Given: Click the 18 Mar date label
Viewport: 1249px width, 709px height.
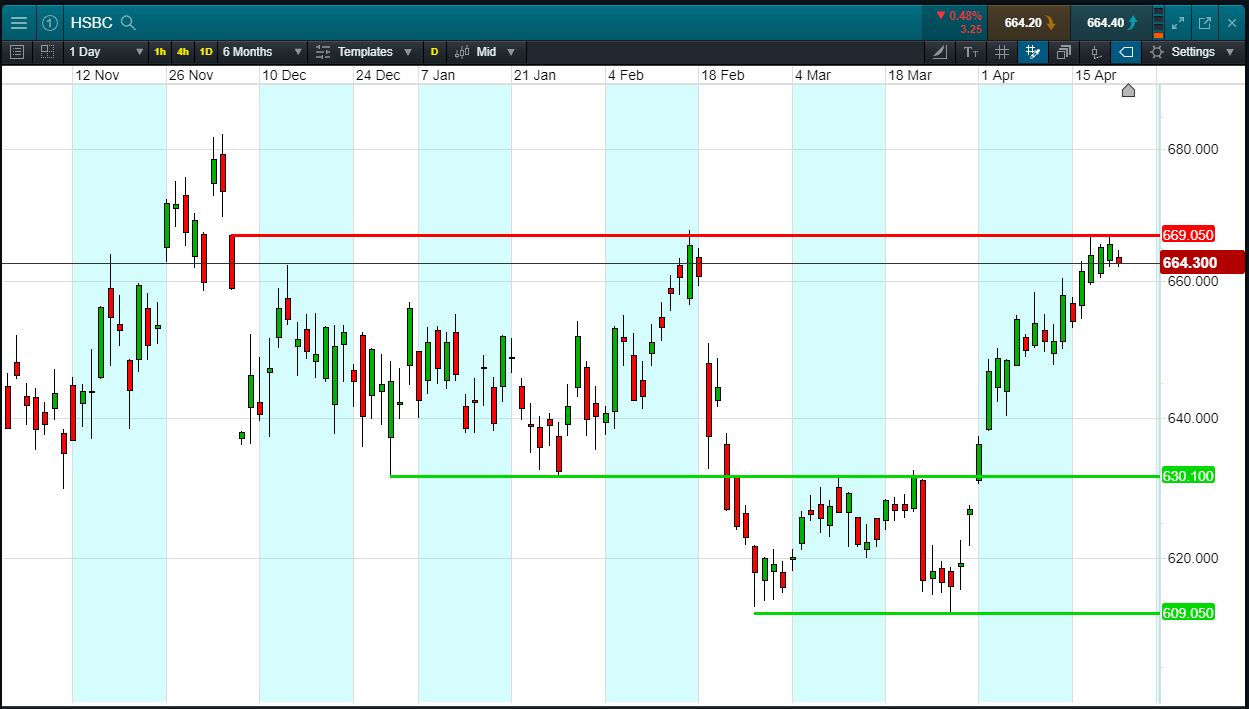Looking at the screenshot, I should tap(910, 75).
